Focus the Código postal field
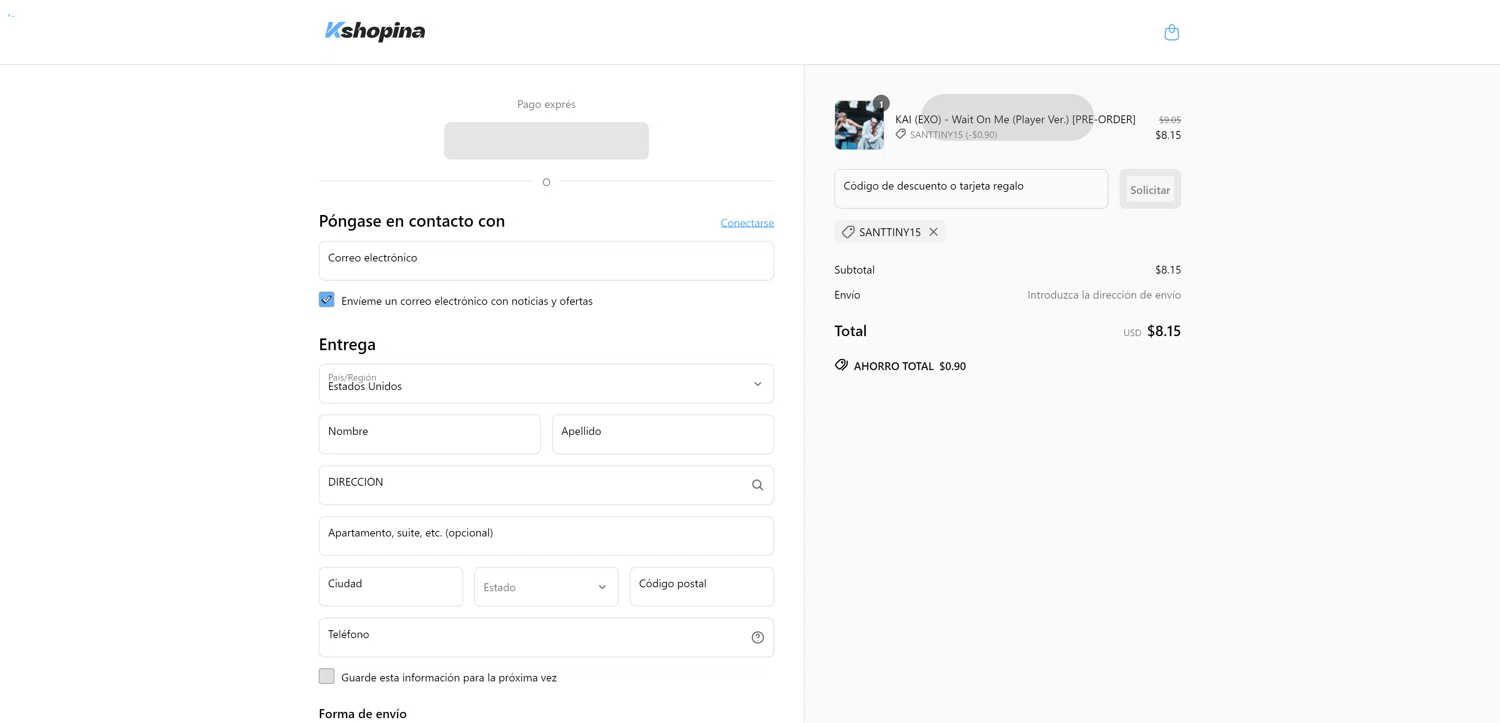Screen dimensions: 1500x723 [702, 587]
